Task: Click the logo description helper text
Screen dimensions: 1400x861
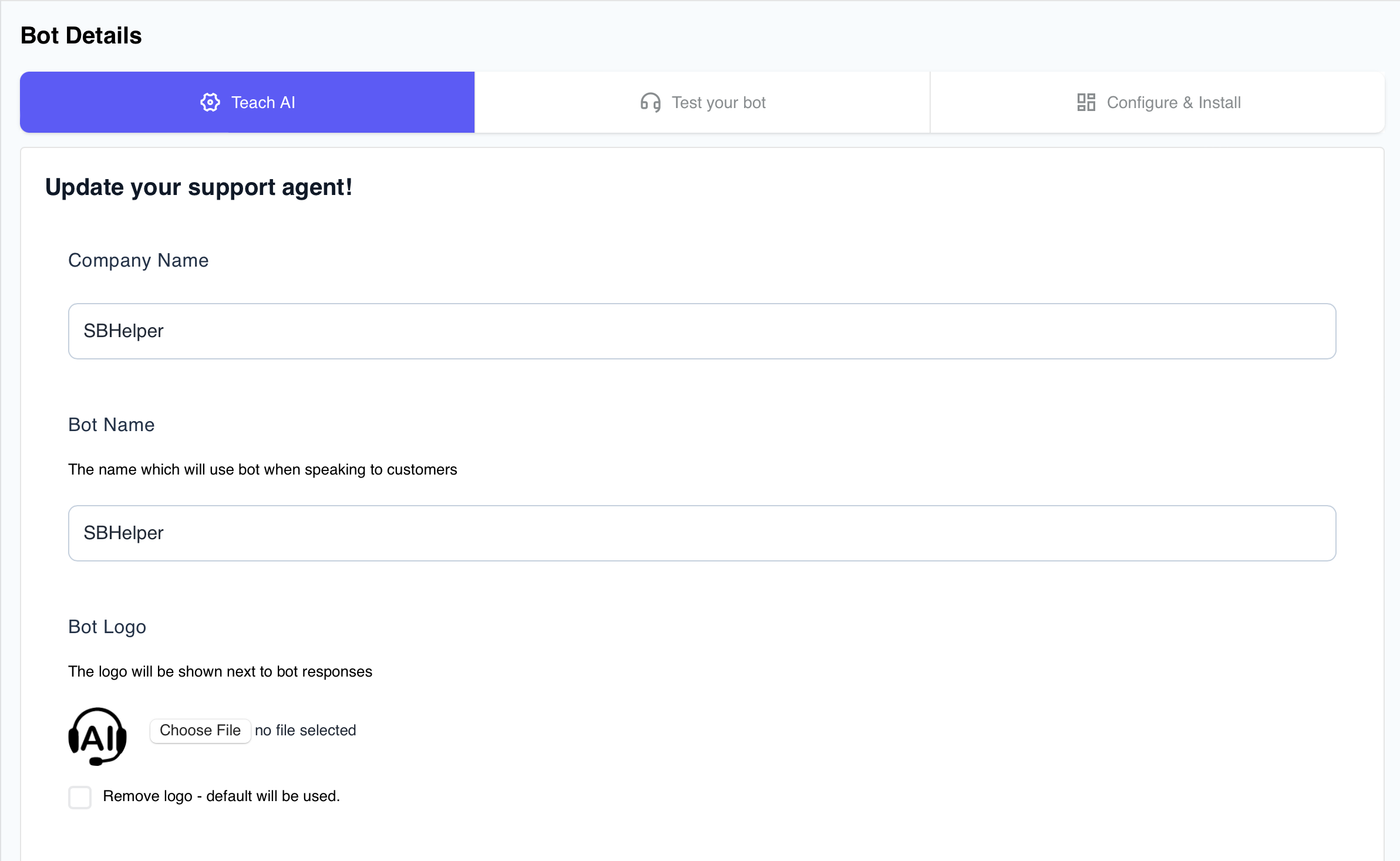Action: click(x=220, y=671)
